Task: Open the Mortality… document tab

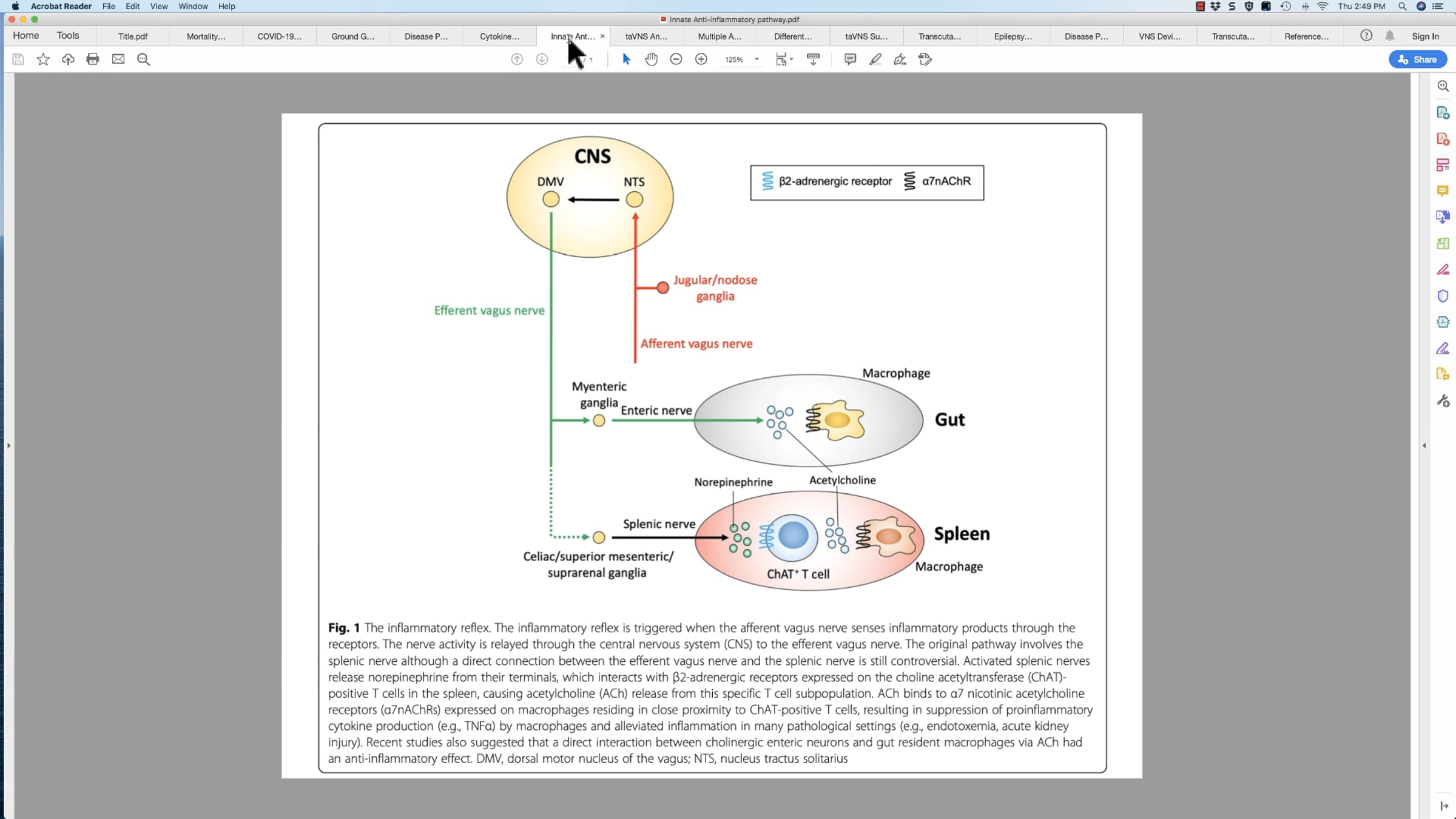Action: (206, 36)
